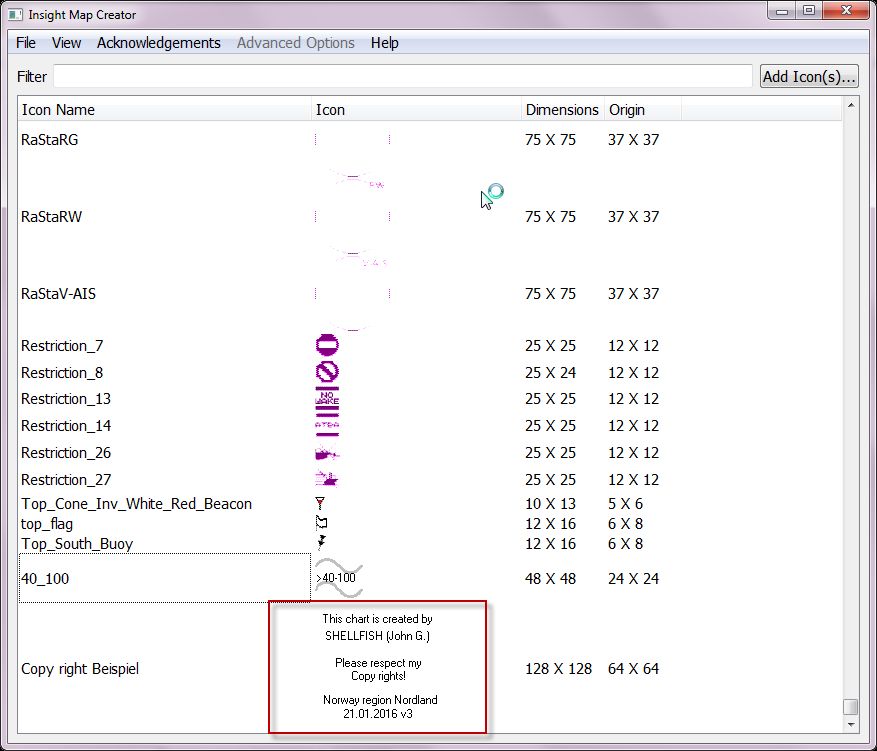Image resolution: width=877 pixels, height=751 pixels.
Task: Click the Restriction_26 boat icon
Action: pyautogui.click(x=327, y=453)
